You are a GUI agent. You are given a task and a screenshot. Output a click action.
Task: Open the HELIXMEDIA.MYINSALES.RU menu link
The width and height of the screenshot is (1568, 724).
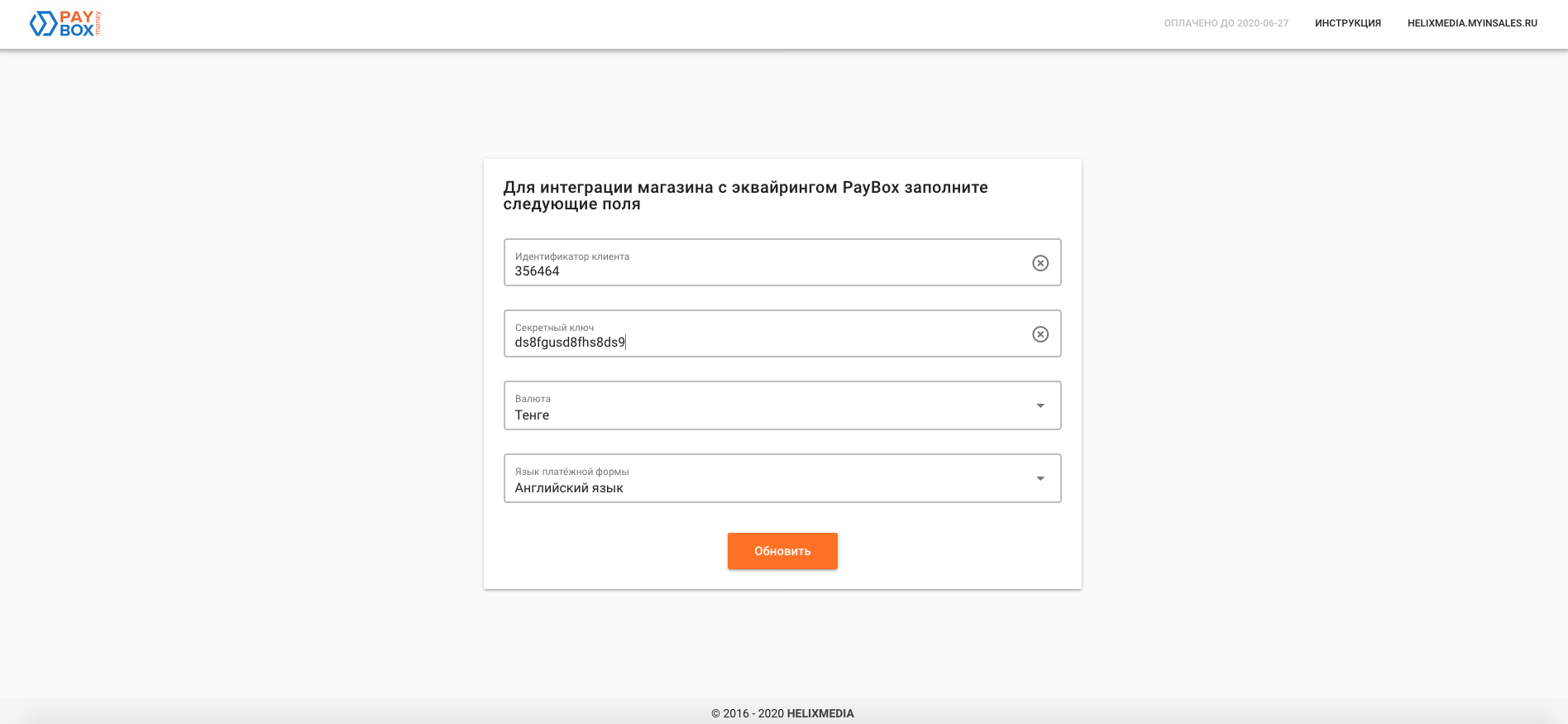(x=1472, y=23)
